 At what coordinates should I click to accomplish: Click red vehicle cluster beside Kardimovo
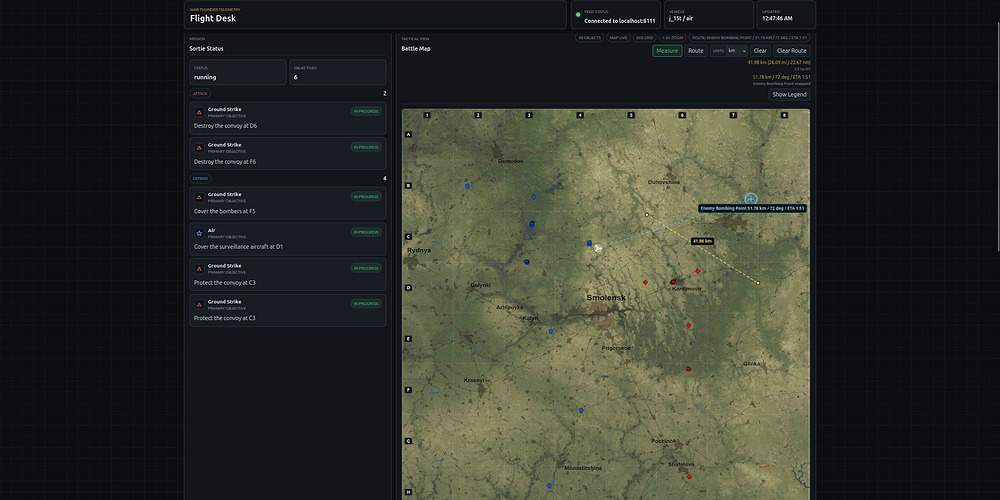tap(673, 281)
